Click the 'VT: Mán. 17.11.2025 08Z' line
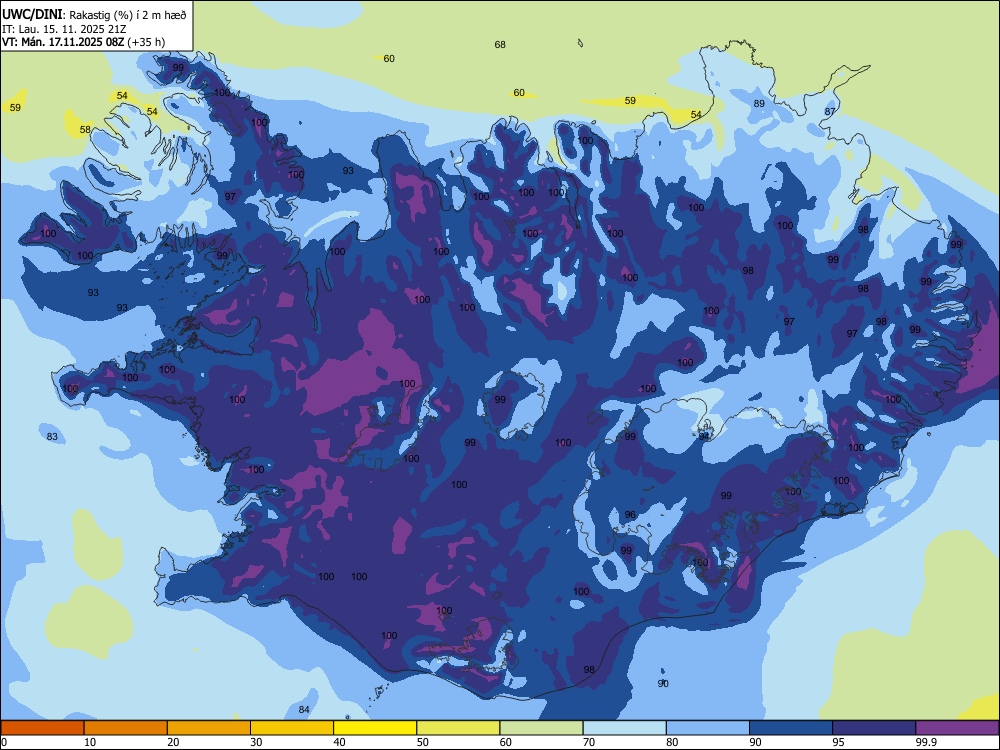 point(63,42)
